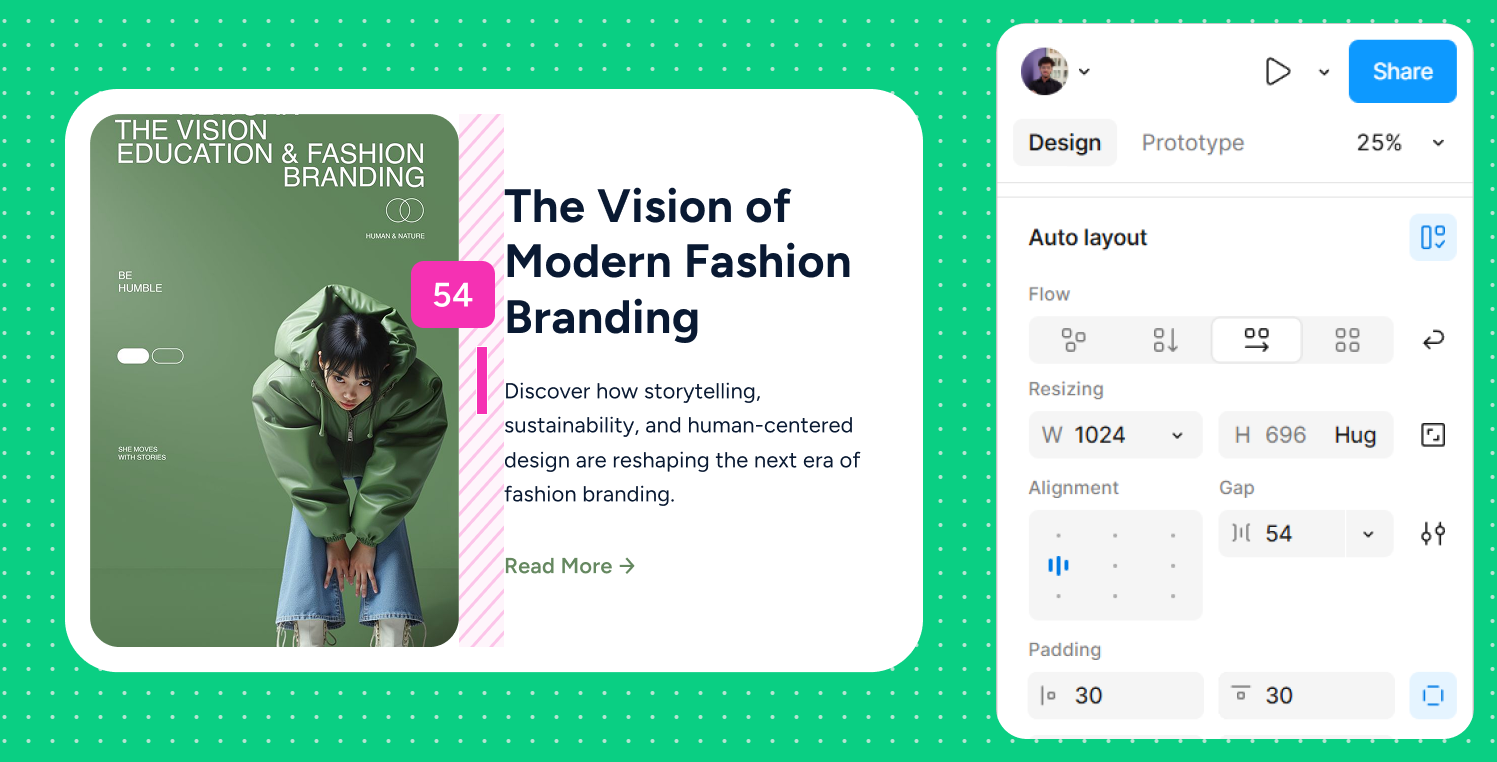
Task: Click the Read More link
Action: point(569,566)
